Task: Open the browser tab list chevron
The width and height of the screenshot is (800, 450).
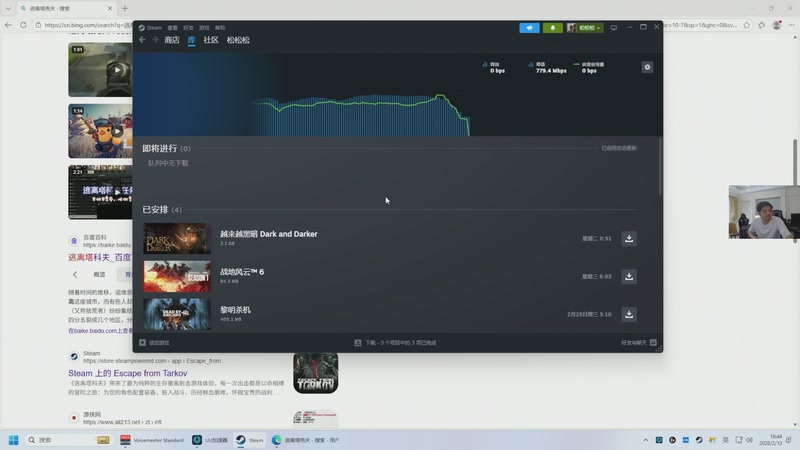Action: (x=8, y=8)
